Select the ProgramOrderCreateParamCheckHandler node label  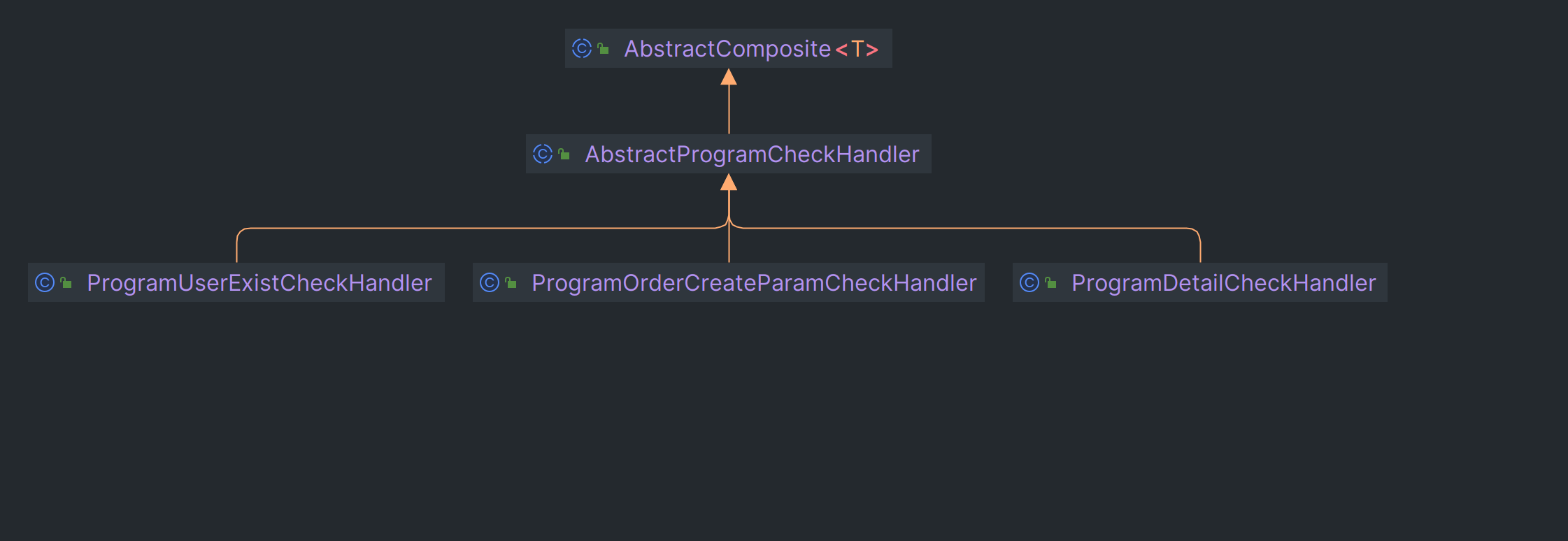pos(754,283)
